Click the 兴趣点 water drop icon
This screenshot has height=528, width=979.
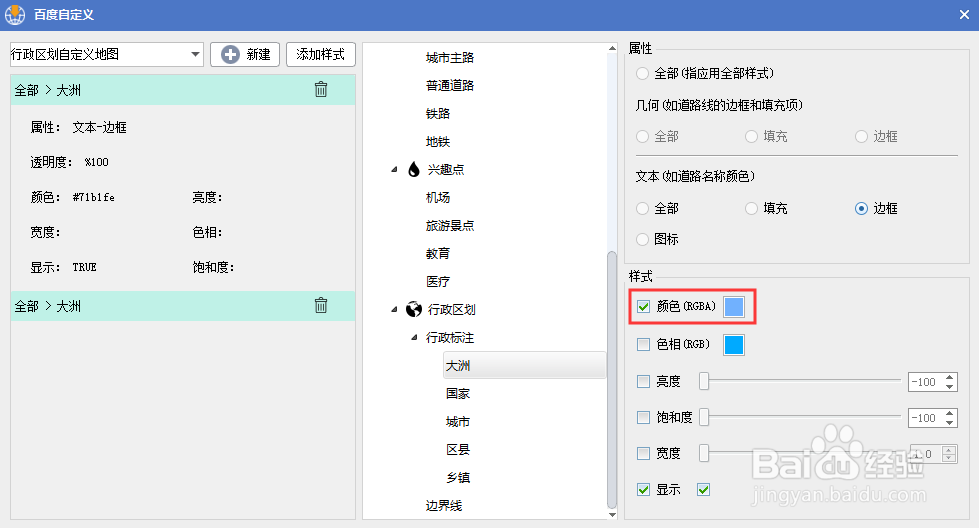(x=413, y=169)
